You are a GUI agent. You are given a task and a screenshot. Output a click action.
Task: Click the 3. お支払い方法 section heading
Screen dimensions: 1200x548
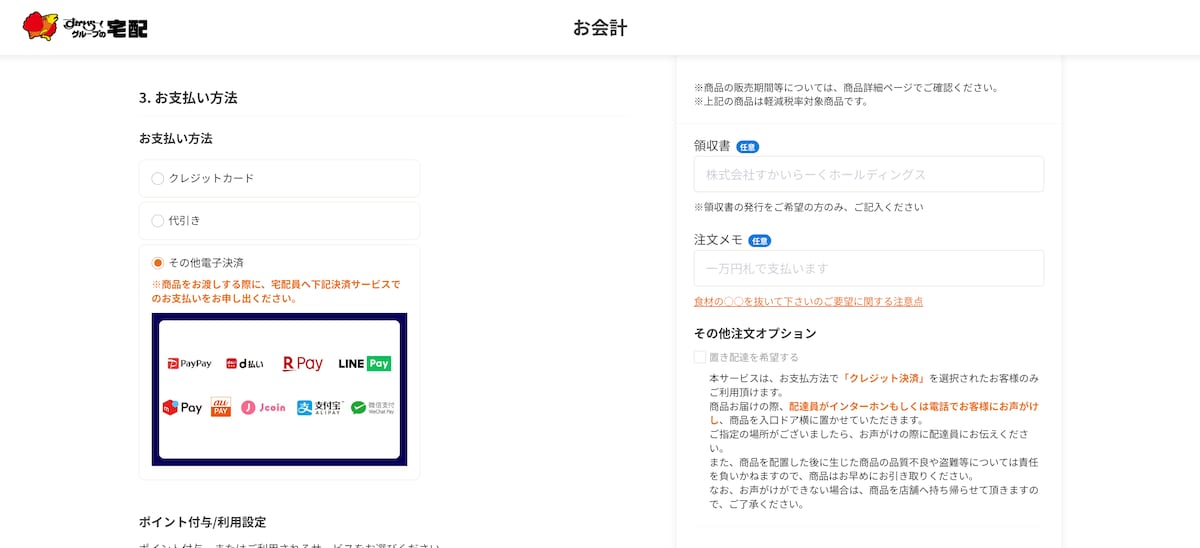point(188,98)
